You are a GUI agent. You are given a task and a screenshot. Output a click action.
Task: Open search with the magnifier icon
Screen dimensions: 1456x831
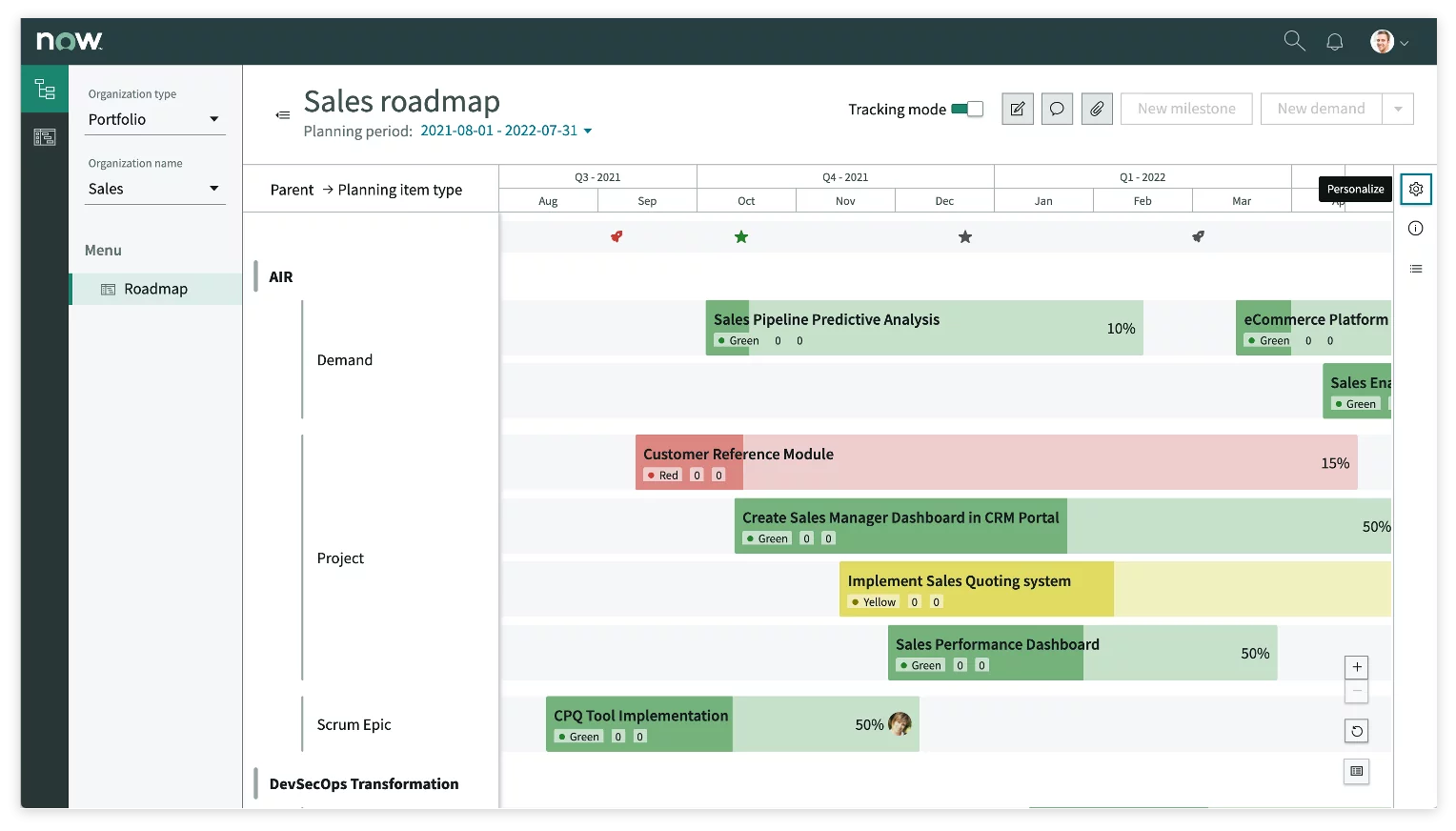(1294, 41)
